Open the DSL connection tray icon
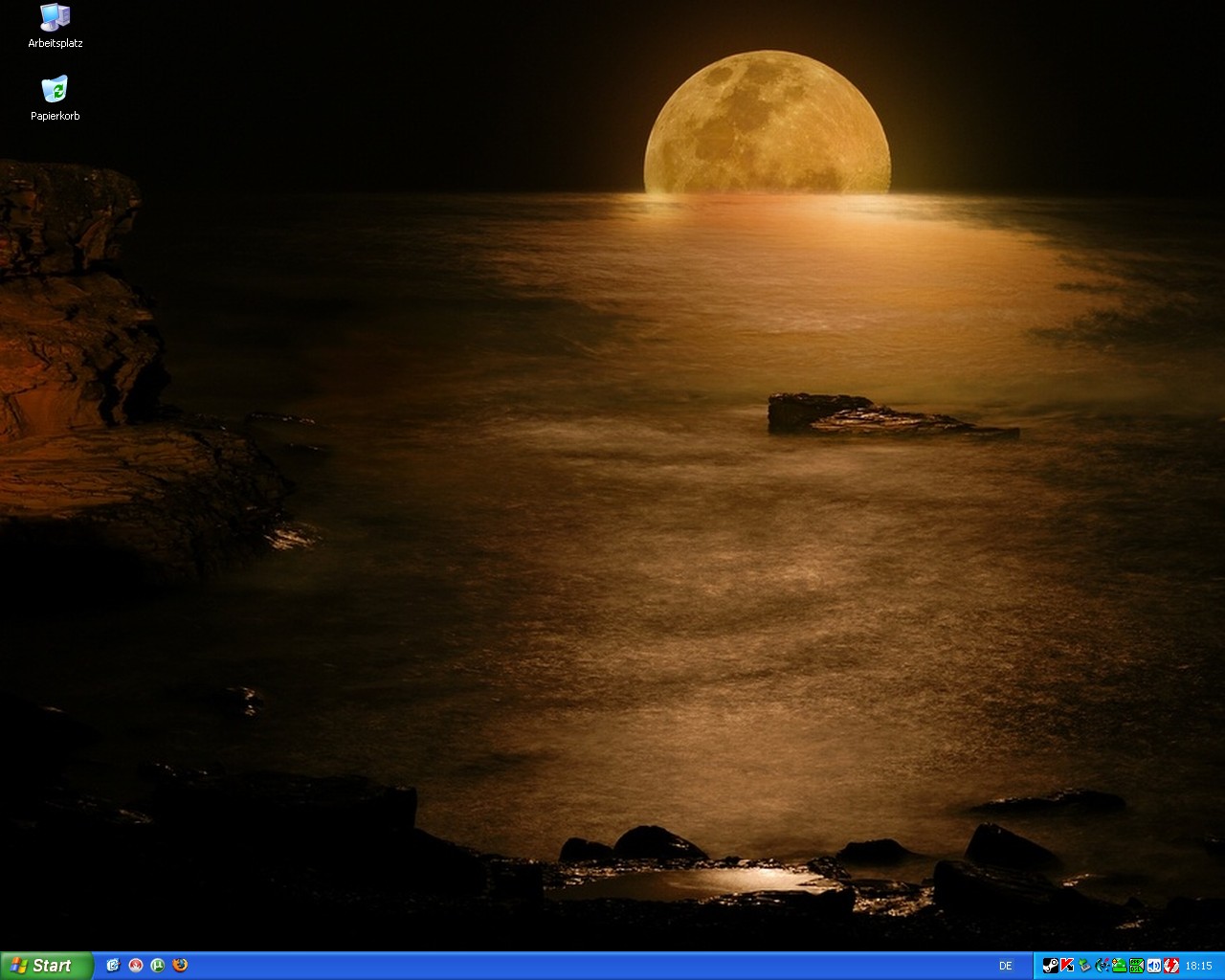Image resolution: width=1225 pixels, height=980 pixels. click(x=1136, y=967)
